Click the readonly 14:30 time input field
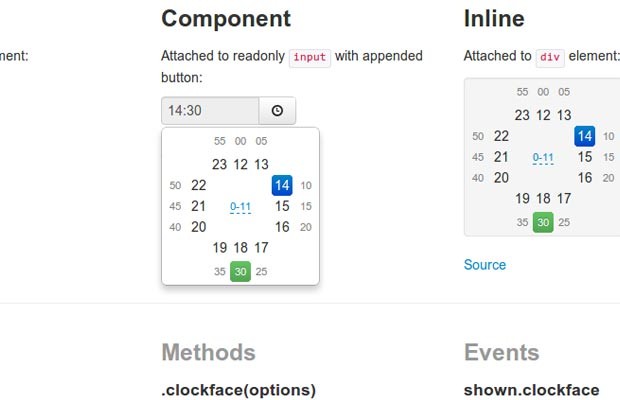Screen dimensions: 620x400 pos(210,111)
